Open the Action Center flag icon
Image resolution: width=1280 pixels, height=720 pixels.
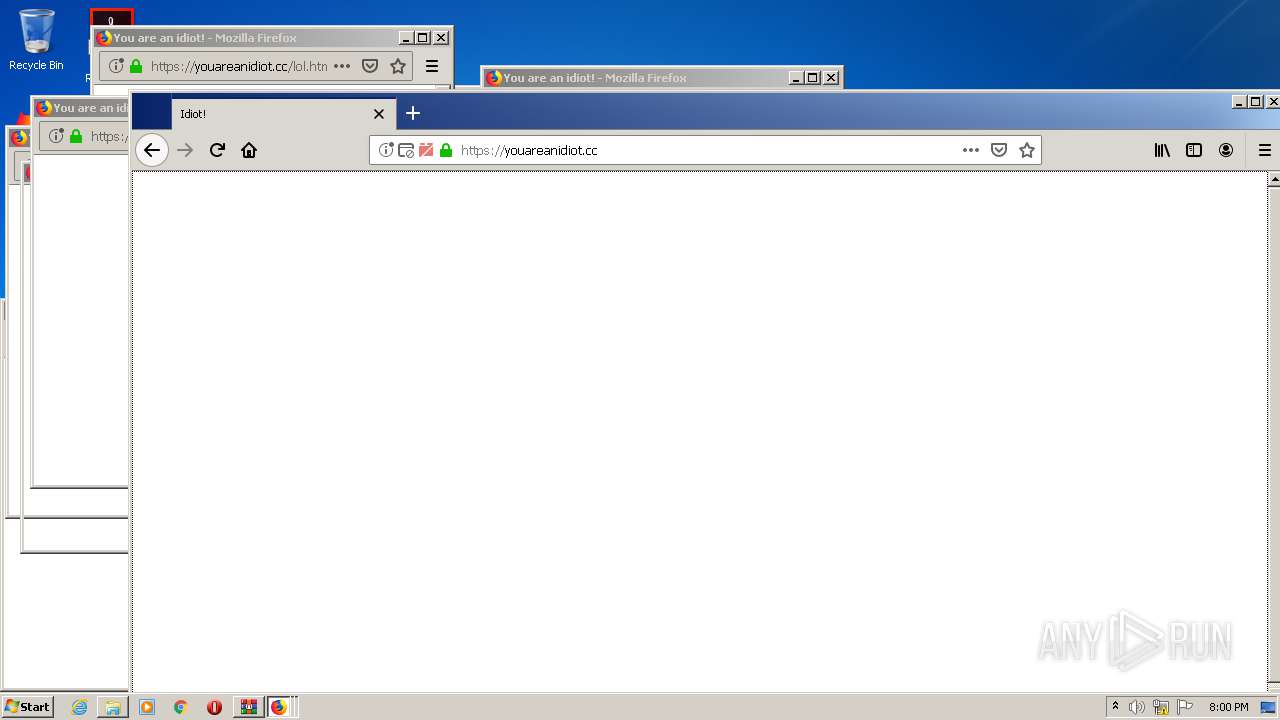1185,707
